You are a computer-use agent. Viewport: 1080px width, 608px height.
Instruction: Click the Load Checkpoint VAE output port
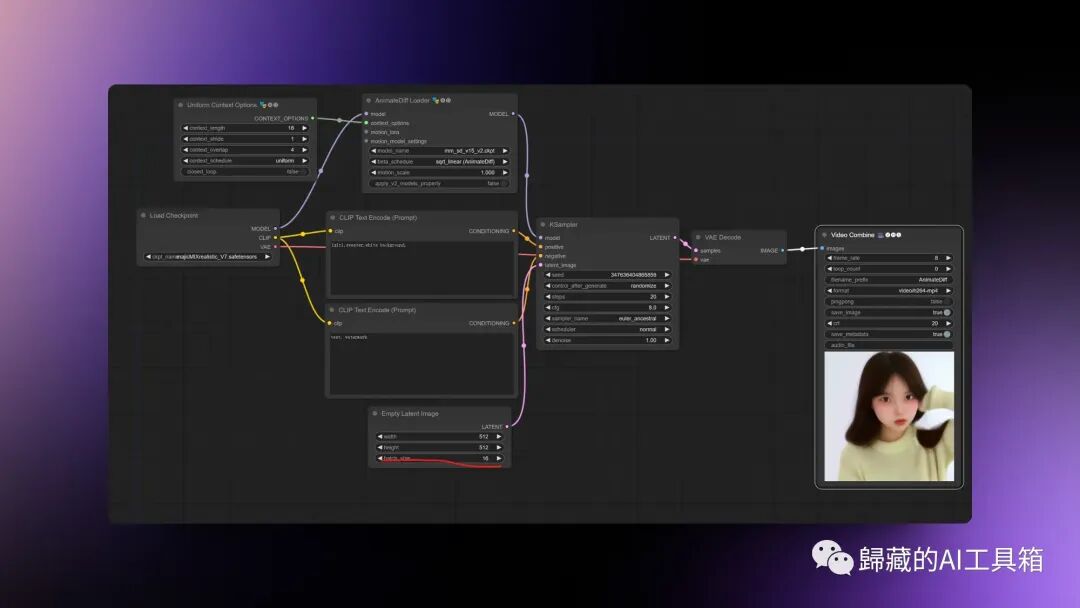click(276, 247)
